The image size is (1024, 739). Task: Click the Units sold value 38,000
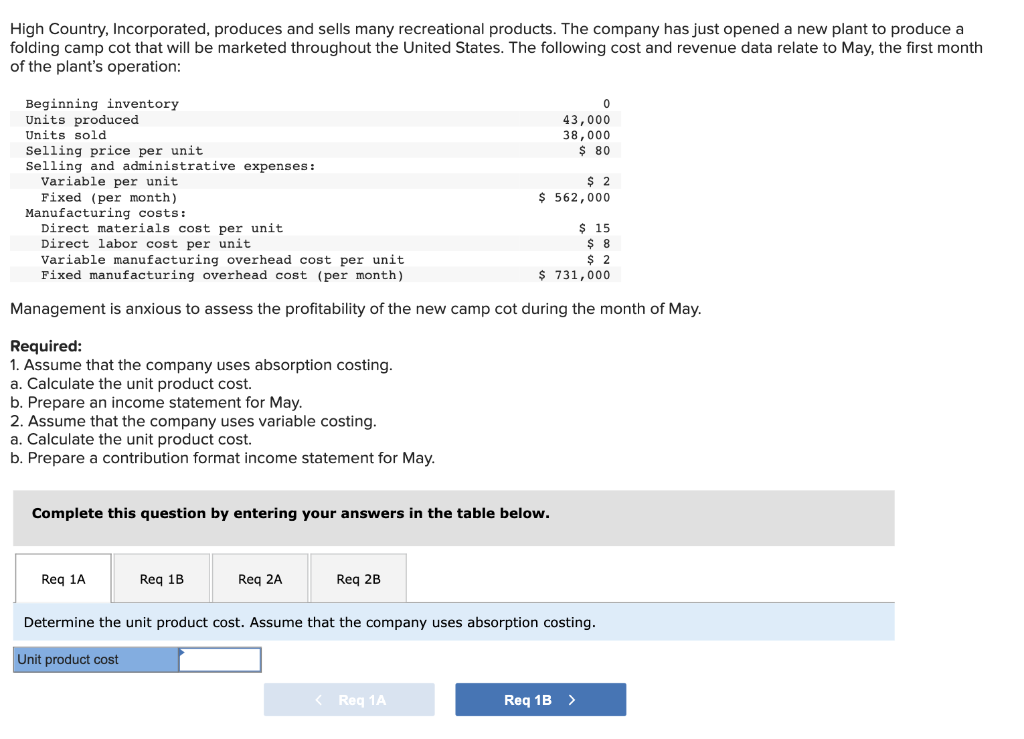(x=586, y=135)
